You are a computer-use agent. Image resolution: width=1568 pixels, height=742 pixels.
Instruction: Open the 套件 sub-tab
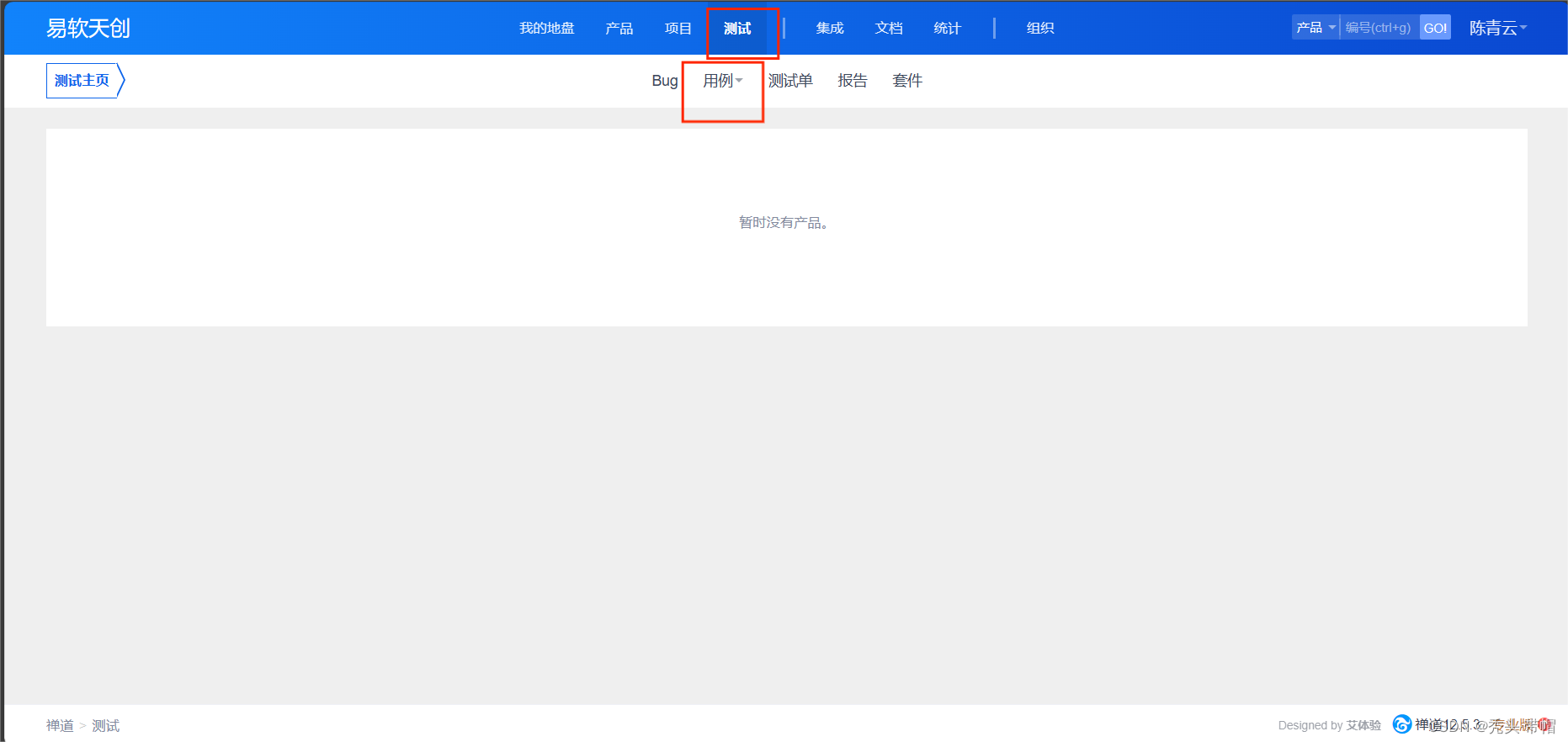point(907,81)
